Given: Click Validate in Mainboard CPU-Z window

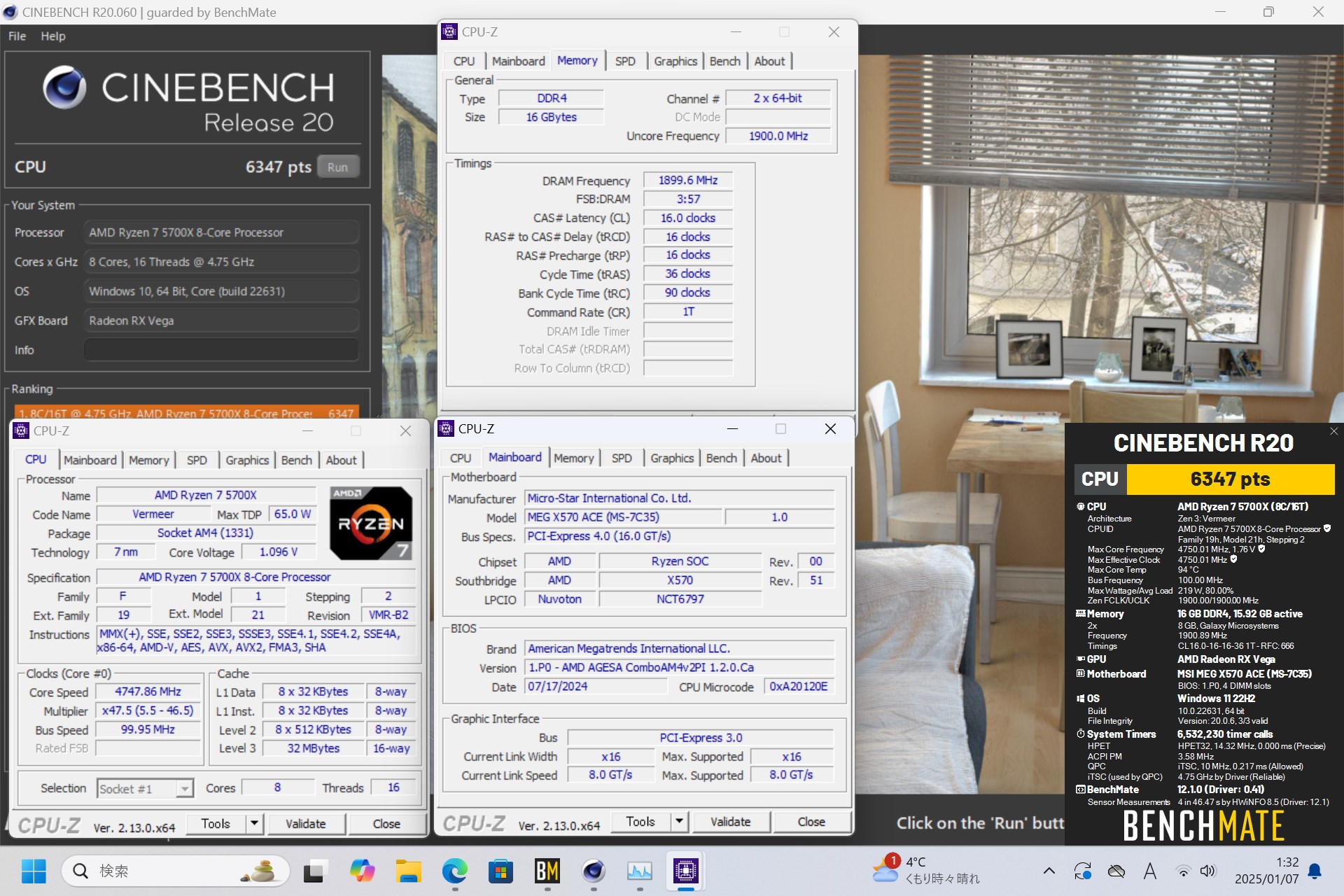Looking at the screenshot, I should pos(731,822).
